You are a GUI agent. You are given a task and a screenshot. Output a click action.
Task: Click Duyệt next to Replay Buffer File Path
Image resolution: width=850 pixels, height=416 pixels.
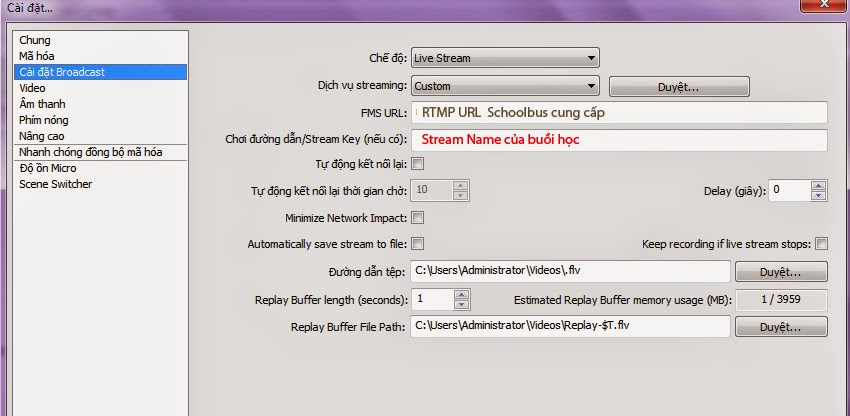[x=781, y=327]
